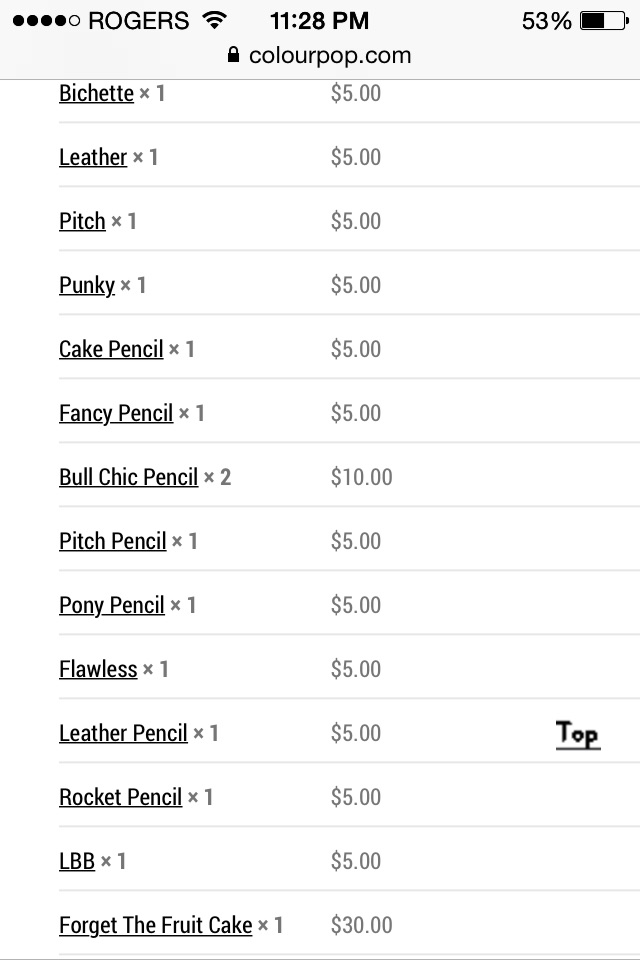Open the Pony Pencil link
640x960 pixels.
point(112,606)
